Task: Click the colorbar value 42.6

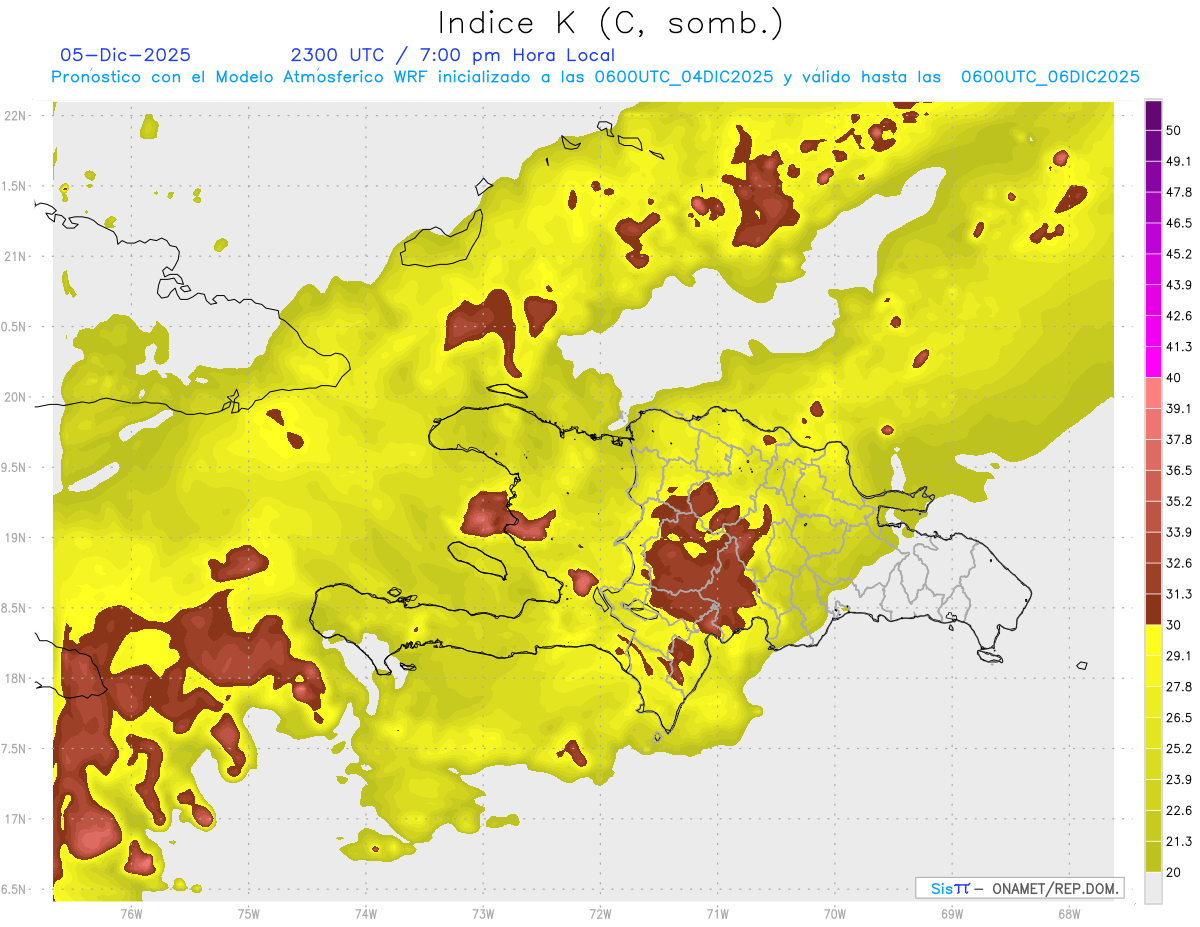Action: point(1178,316)
